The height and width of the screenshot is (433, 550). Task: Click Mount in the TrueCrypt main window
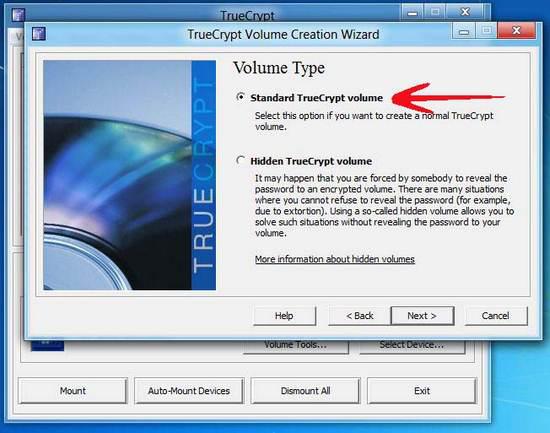coord(73,391)
